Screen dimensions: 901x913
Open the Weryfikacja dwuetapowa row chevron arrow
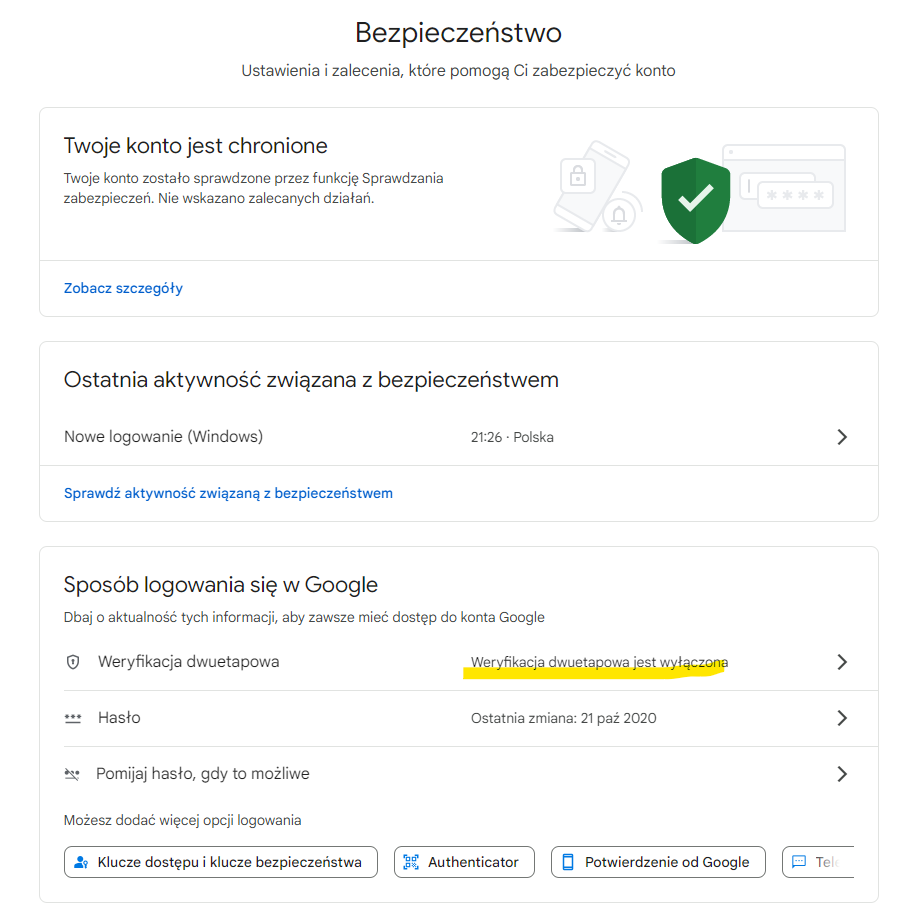pos(842,662)
